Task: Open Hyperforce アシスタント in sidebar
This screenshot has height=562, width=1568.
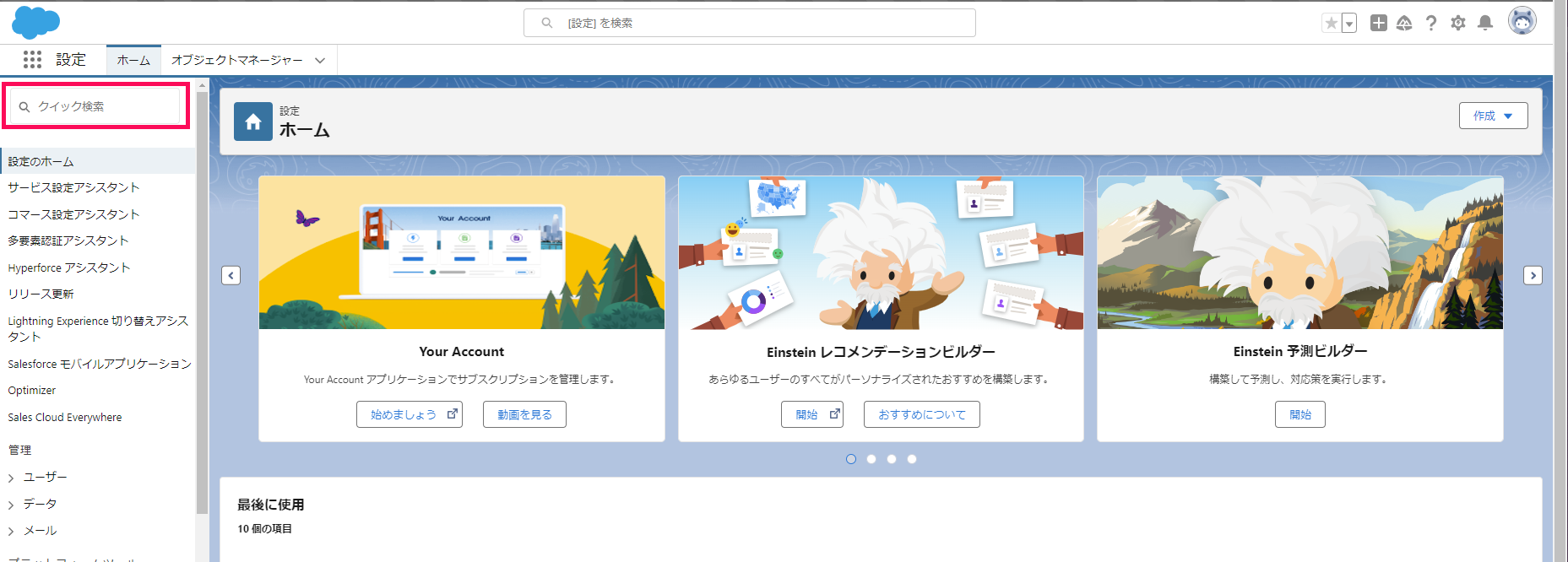Action: 69,267
